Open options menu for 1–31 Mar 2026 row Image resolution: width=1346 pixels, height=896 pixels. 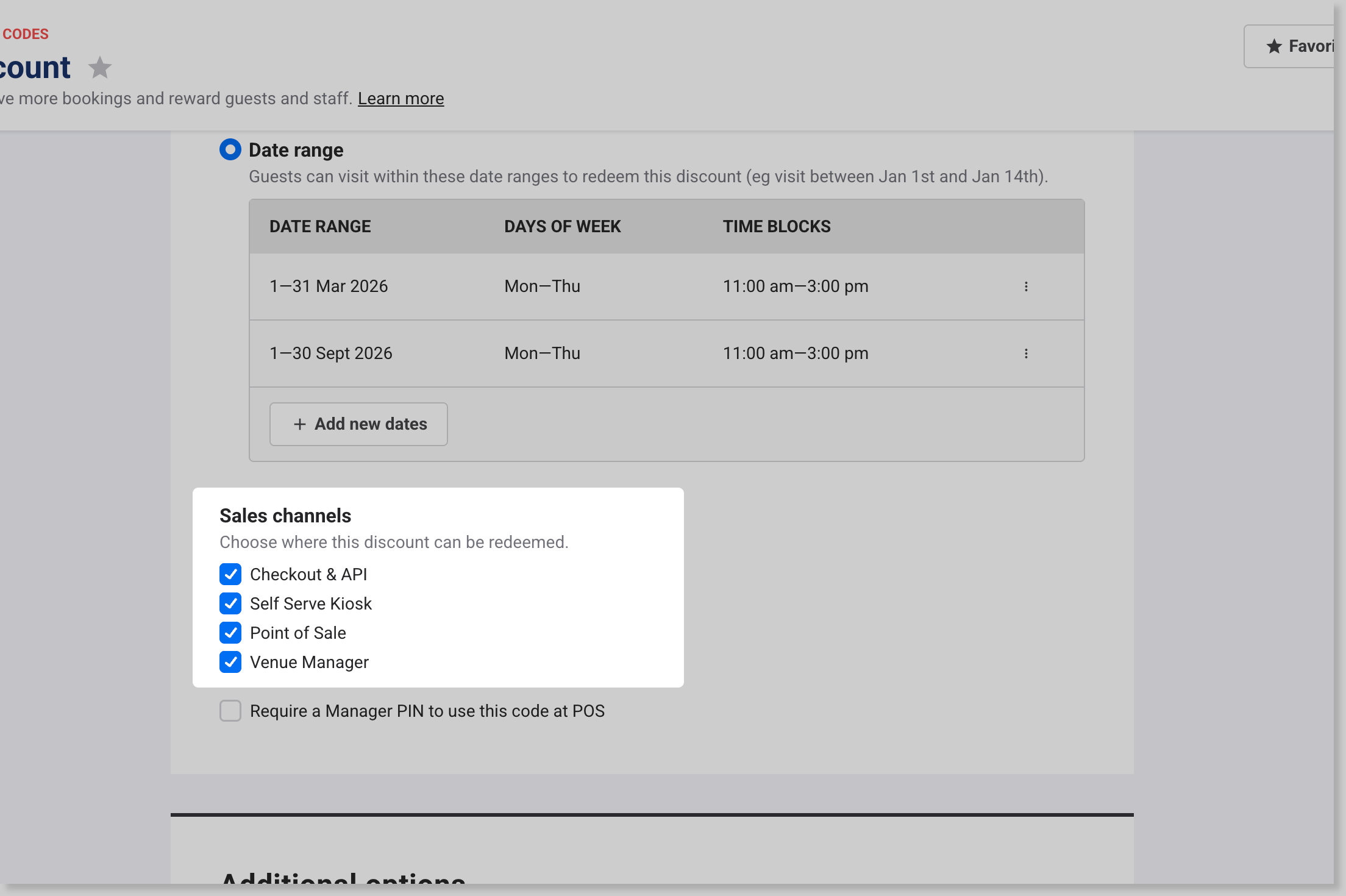[x=1026, y=286]
